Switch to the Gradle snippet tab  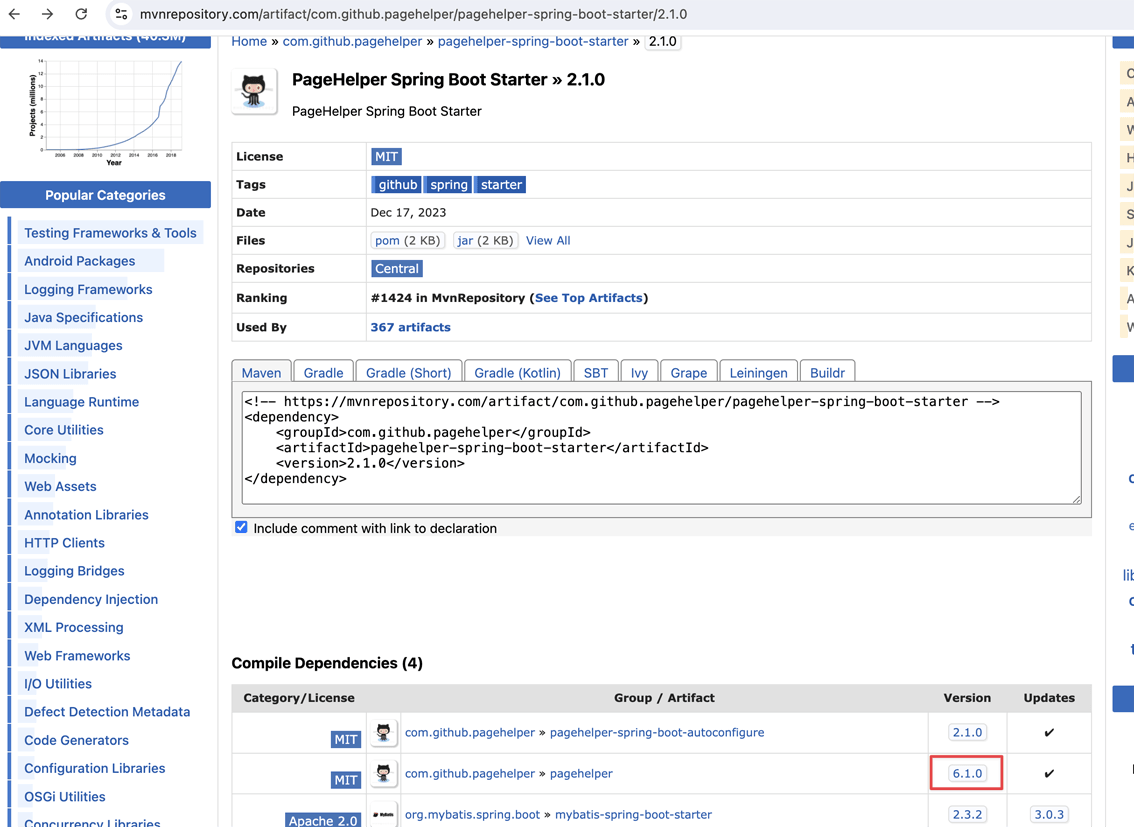(323, 371)
